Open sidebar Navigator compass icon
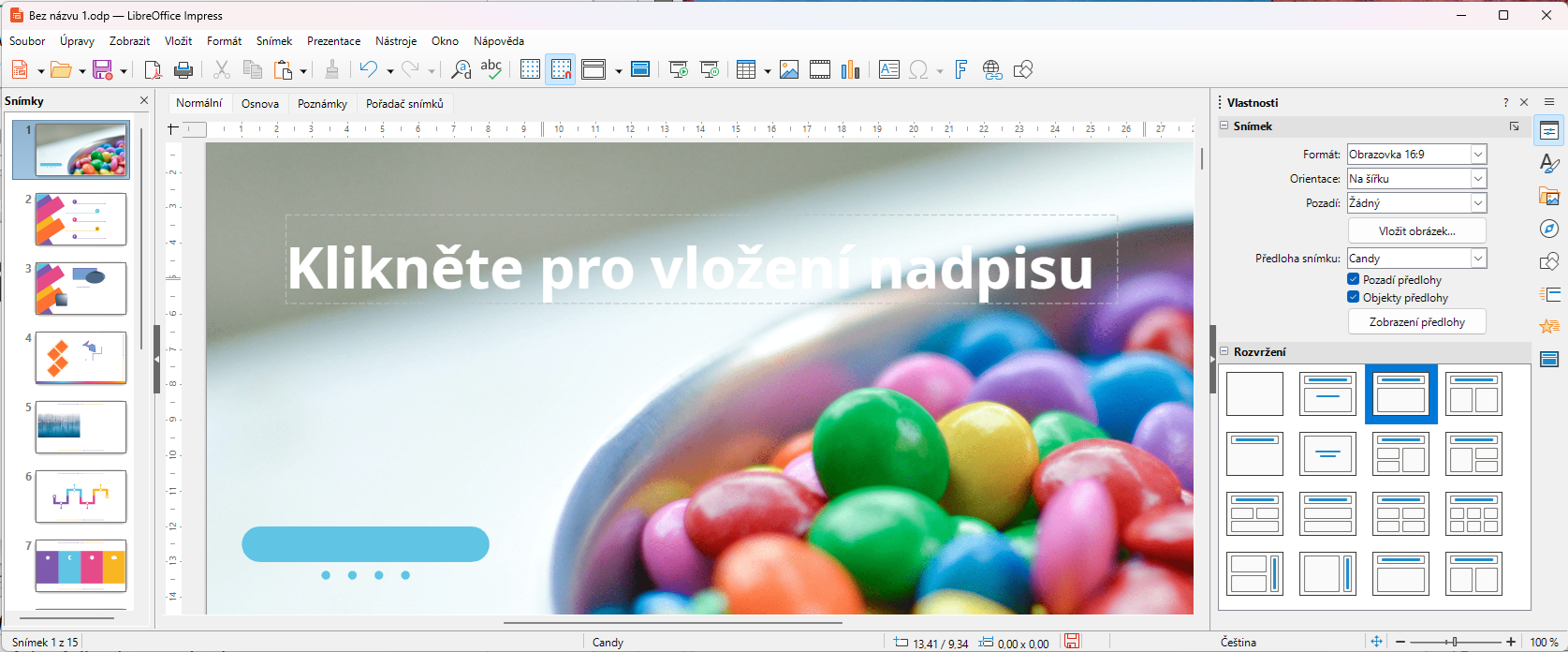This screenshot has width=1568, height=652. (1549, 230)
